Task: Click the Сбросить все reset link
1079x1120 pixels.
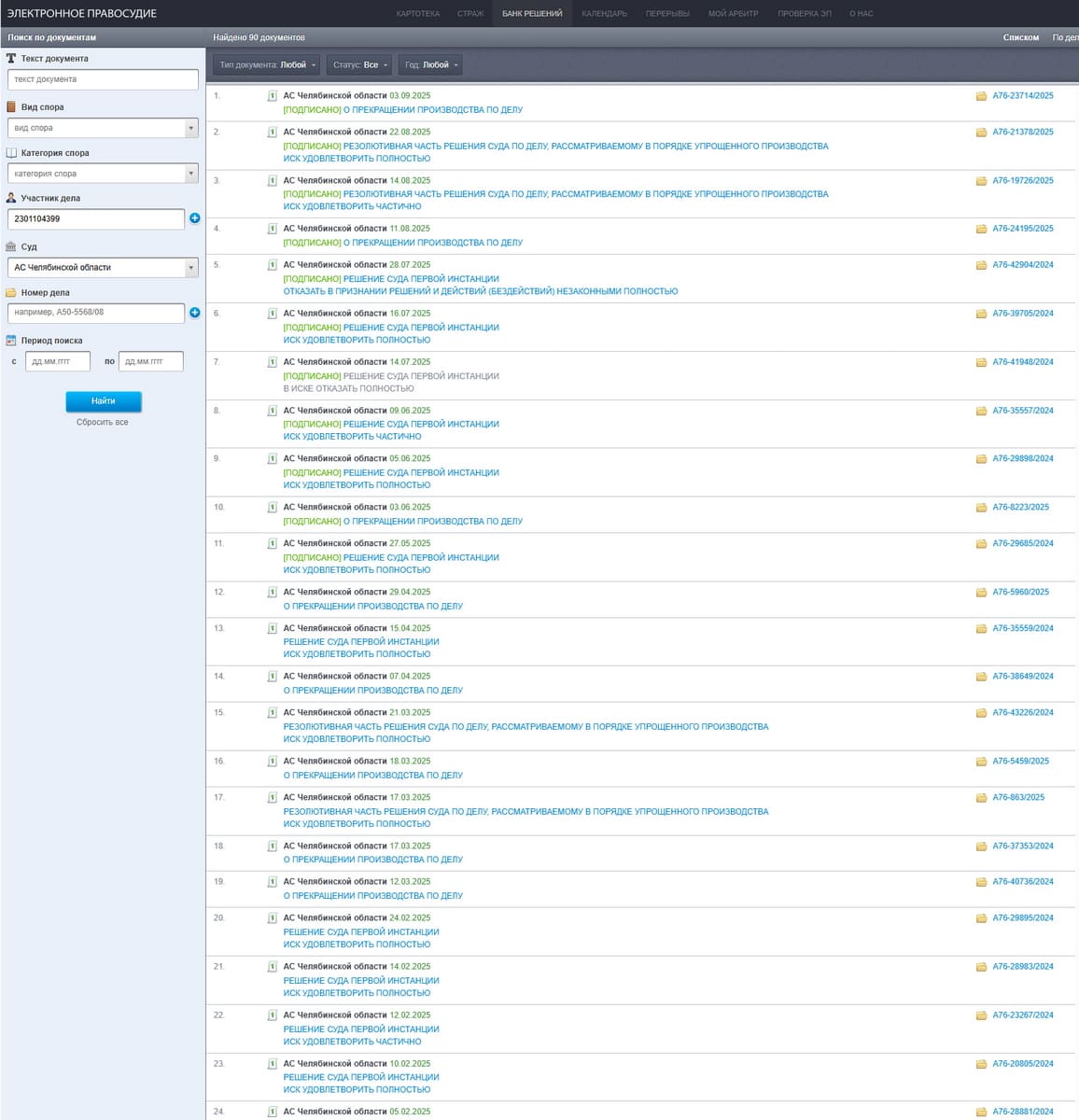Action: point(103,423)
